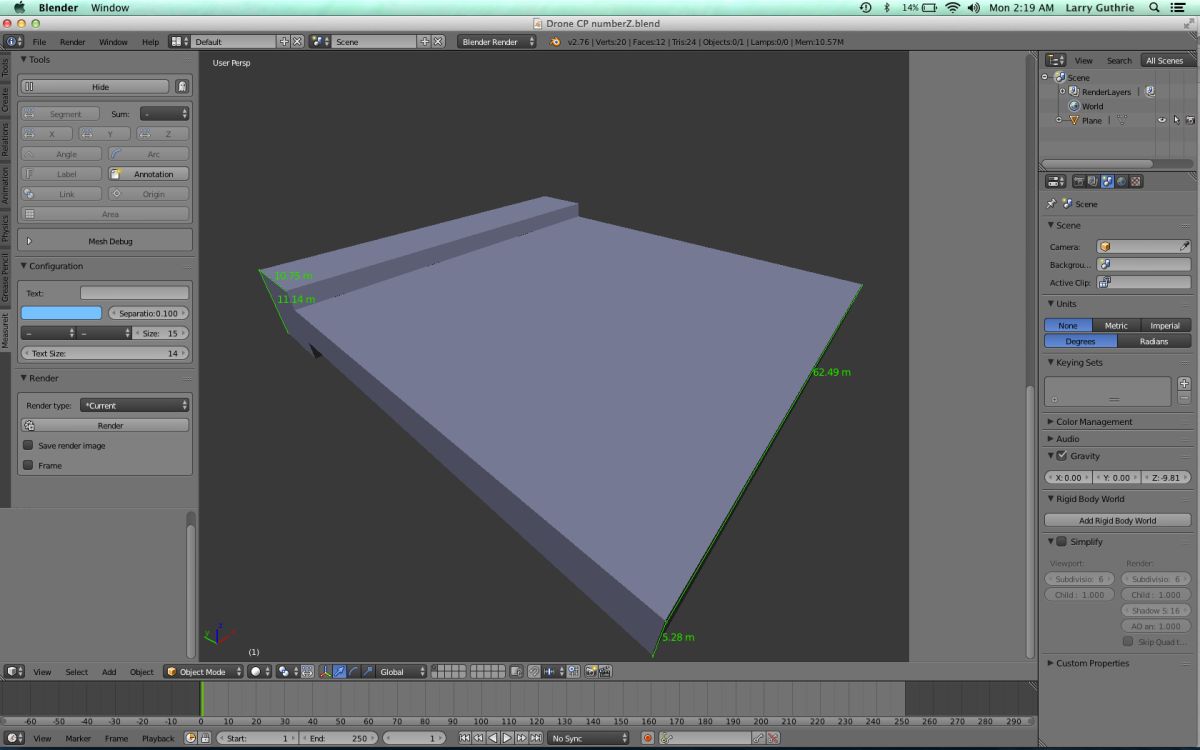Switch to World properties tab icon
The height and width of the screenshot is (750, 1200).
(x=1121, y=181)
